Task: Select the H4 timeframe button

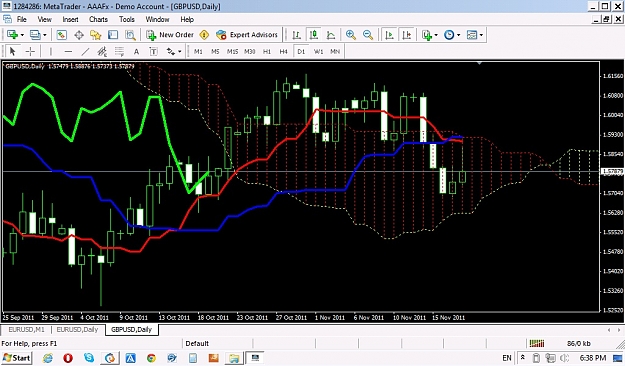Action: [x=283, y=51]
